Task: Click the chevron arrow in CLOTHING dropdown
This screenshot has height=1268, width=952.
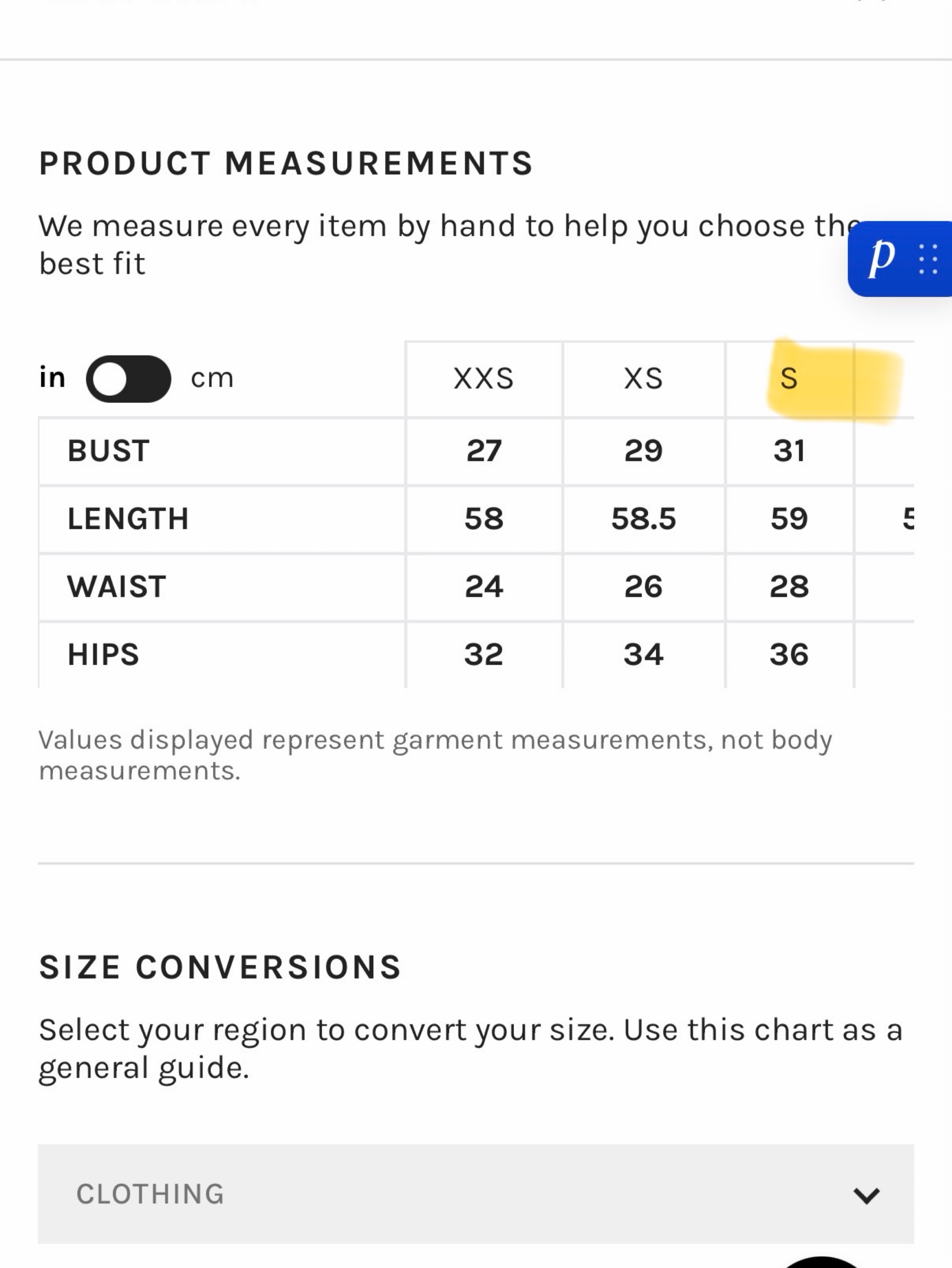Action: click(x=866, y=1196)
